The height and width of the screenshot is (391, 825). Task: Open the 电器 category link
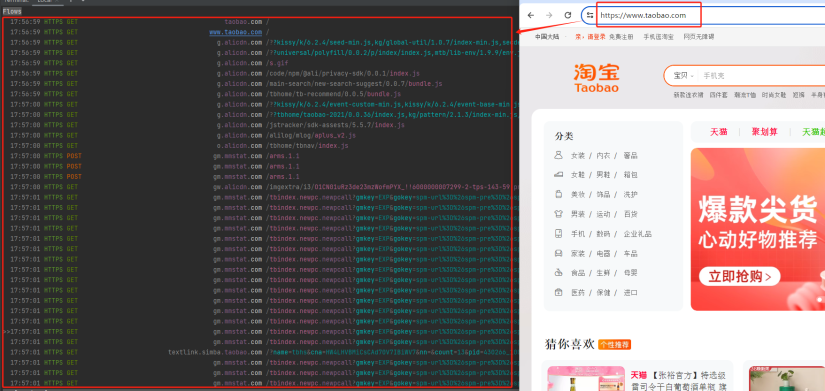tap(603, 254)
